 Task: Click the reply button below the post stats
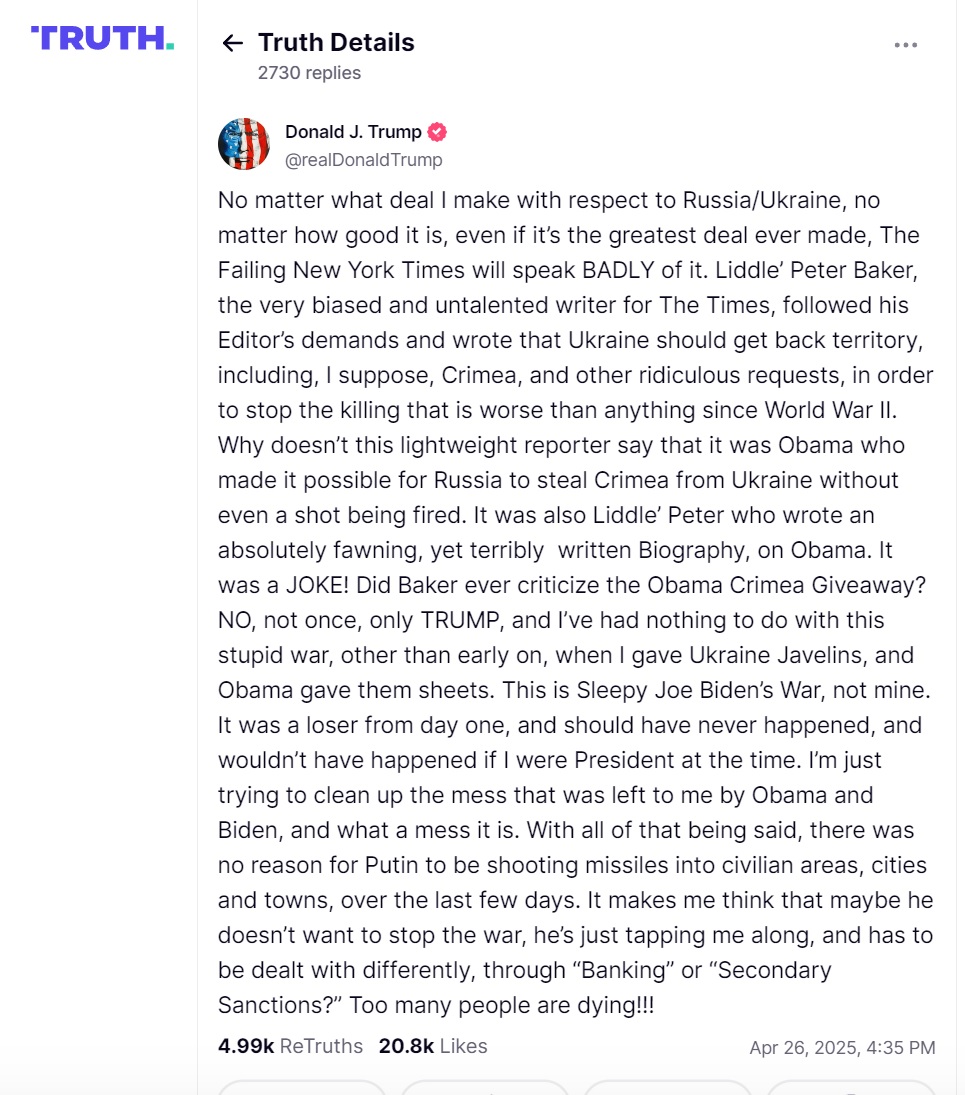pyautogui.click(x=302, y=1087)
